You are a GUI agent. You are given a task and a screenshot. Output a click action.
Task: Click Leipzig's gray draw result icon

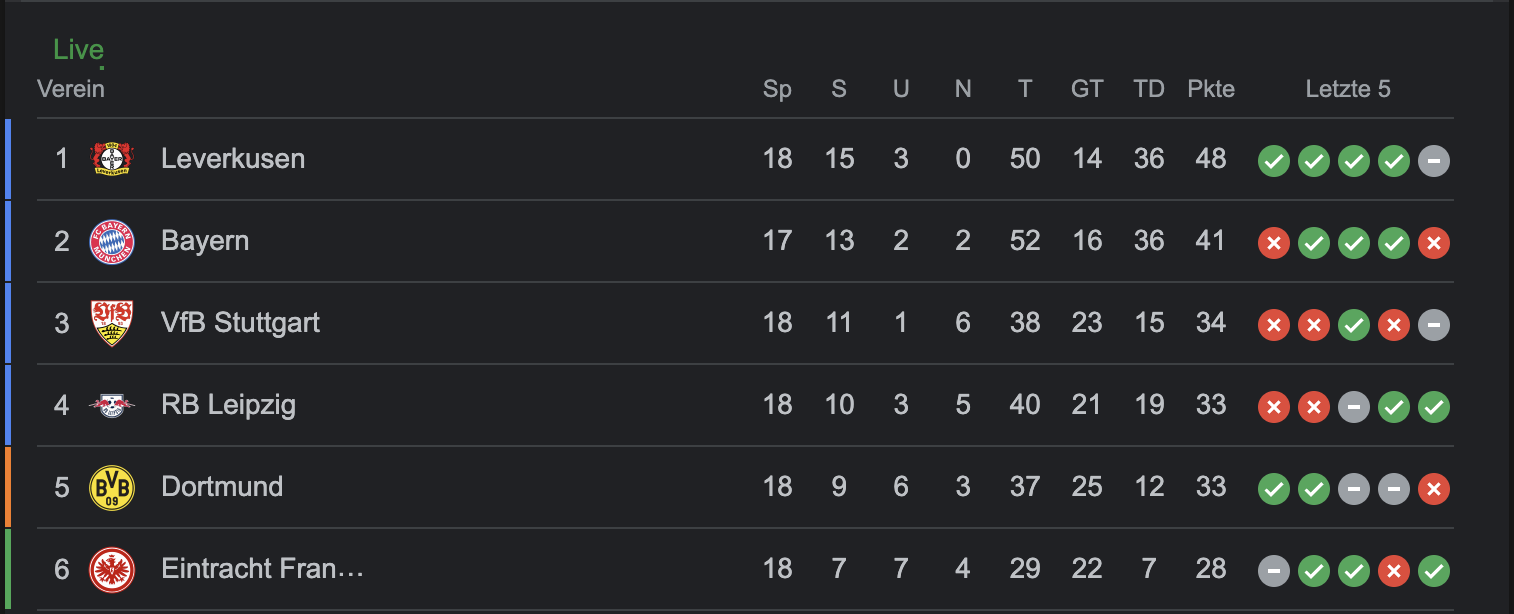[x=1353, y=406]
